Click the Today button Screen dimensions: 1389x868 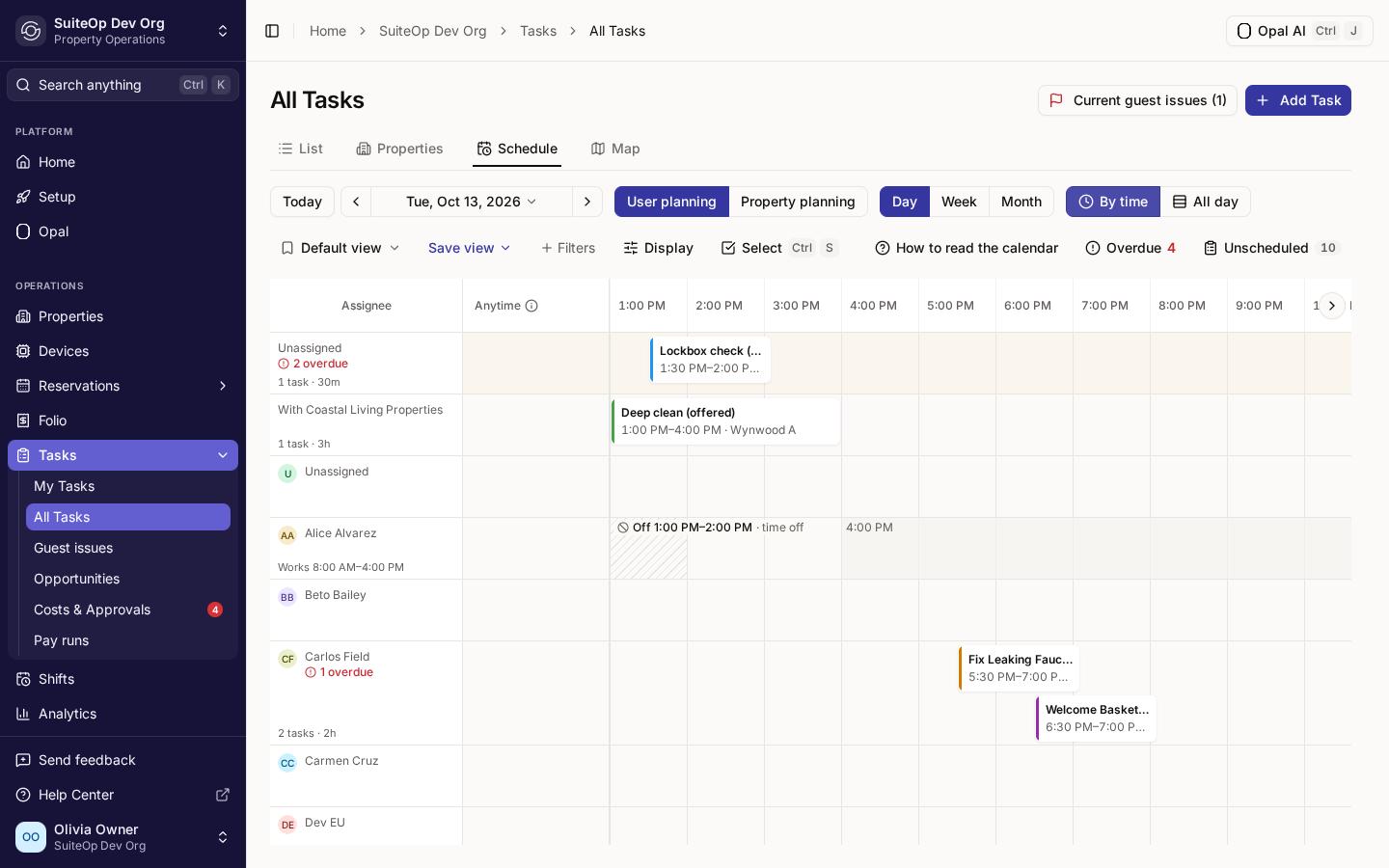[302, 202]
